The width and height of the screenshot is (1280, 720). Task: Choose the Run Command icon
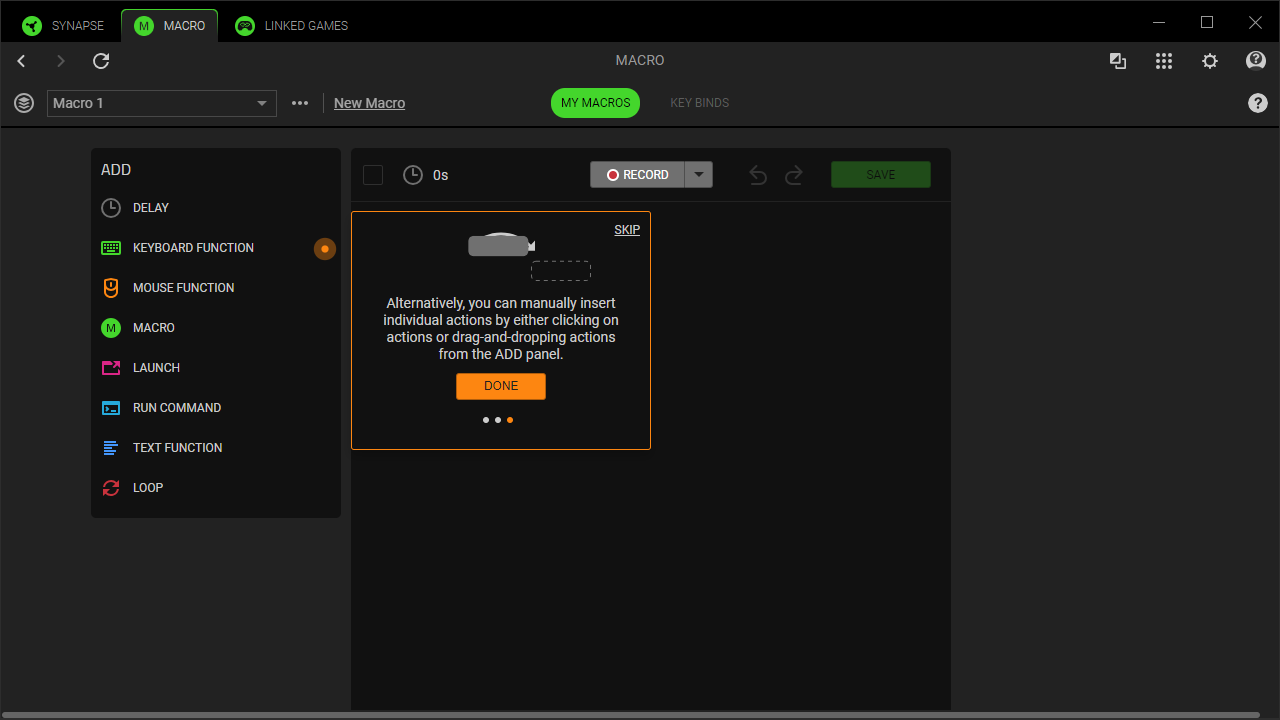[111, 408]
